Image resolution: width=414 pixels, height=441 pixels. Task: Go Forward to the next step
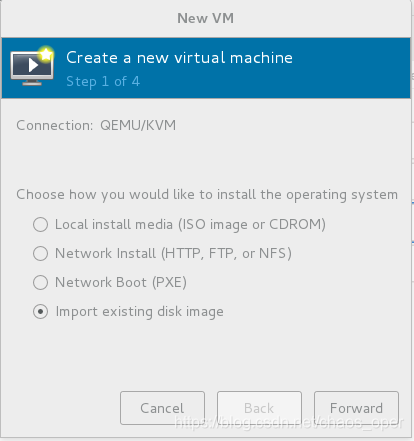(x=356, y=408)
